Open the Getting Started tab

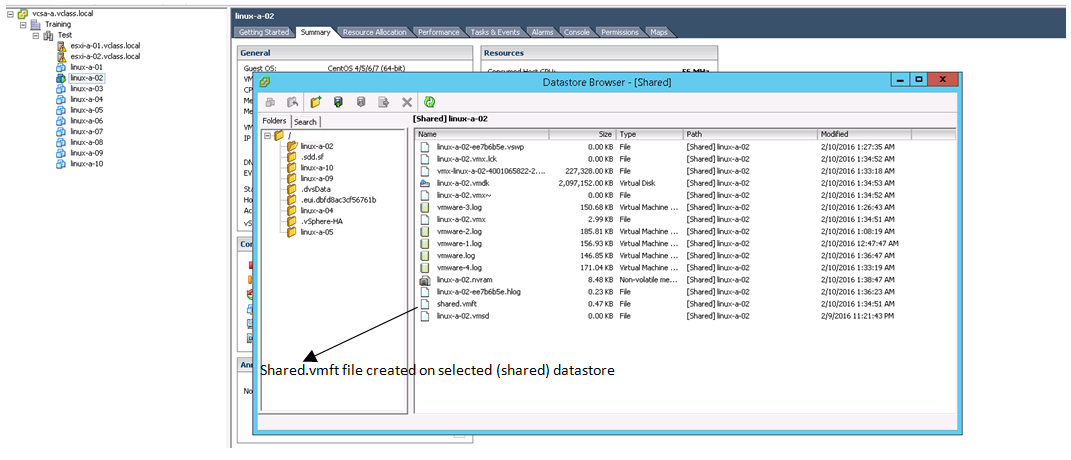tap(266, 32)
